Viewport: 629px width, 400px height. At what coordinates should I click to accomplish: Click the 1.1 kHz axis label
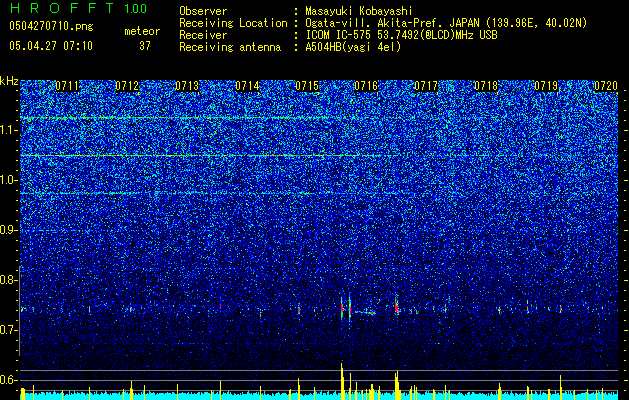click(x=9, y=130)
